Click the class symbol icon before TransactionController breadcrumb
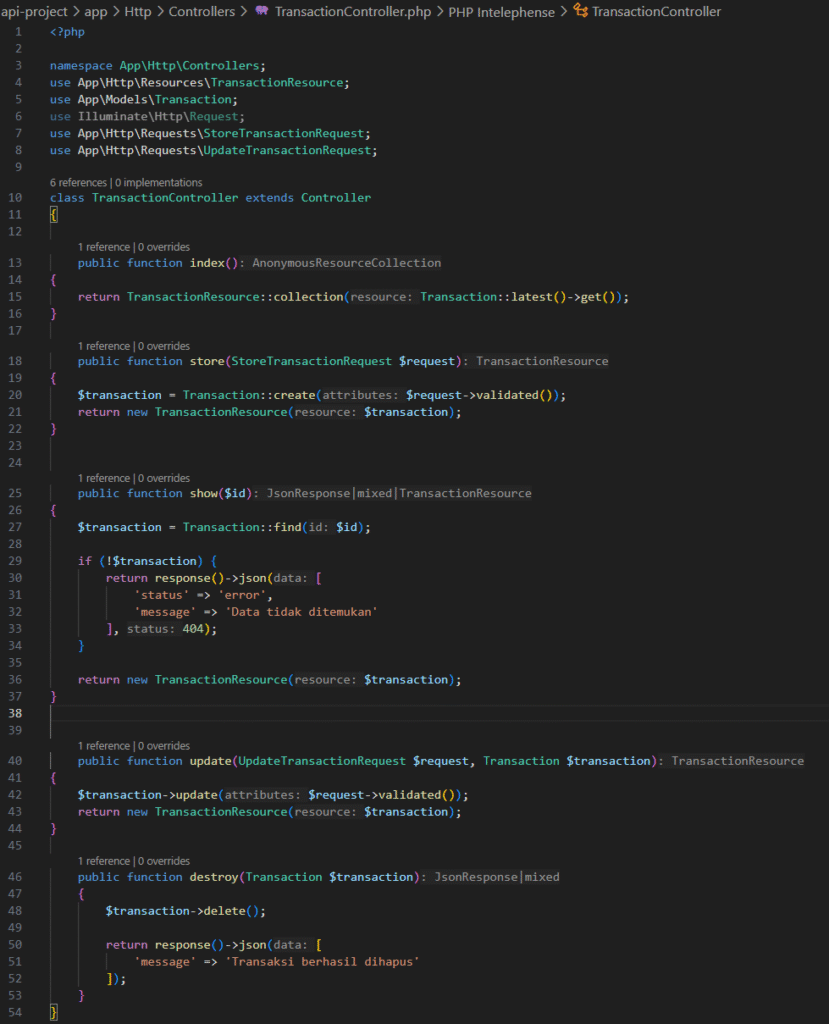 click(580, 11)
